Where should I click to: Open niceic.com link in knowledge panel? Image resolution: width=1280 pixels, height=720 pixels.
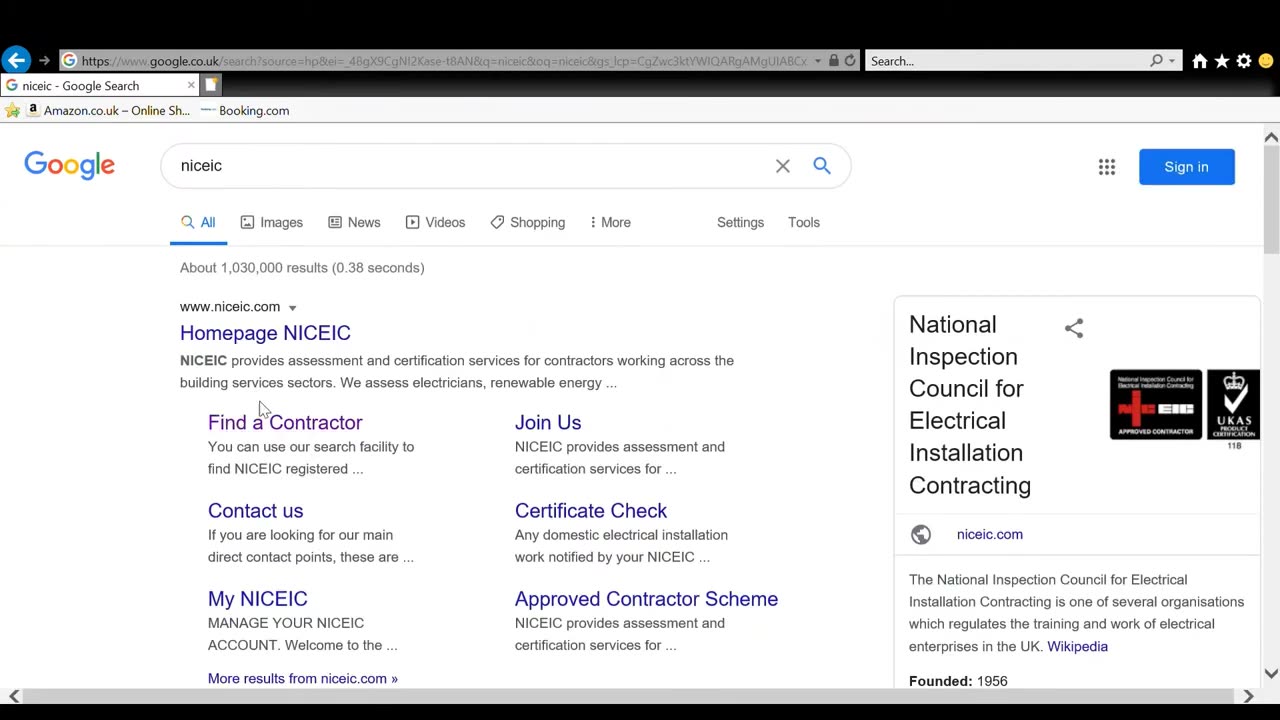point(990,534)
